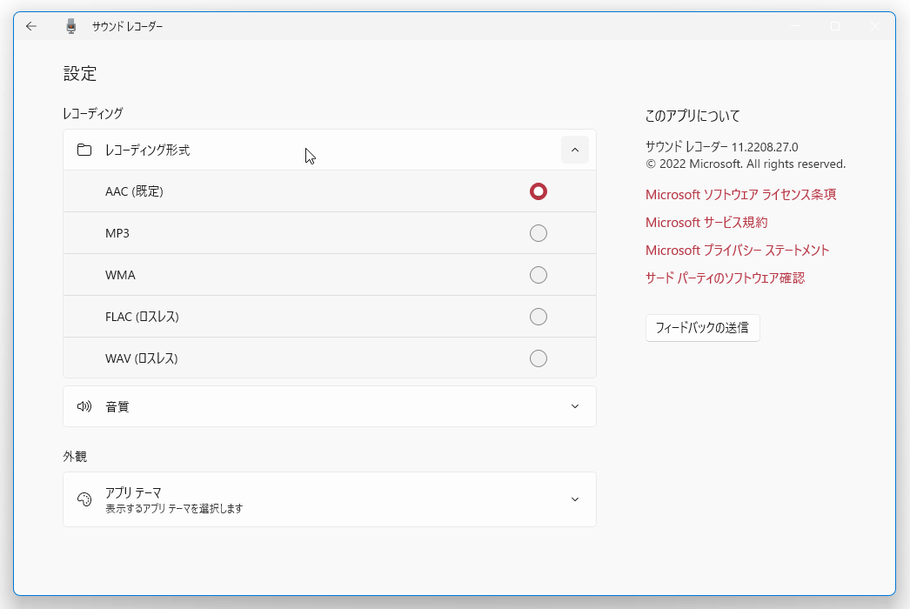Select the MP3 format radio button
The height and width of the screenshot is (609, 910).
pyautogui.click(x=538, y=233)
